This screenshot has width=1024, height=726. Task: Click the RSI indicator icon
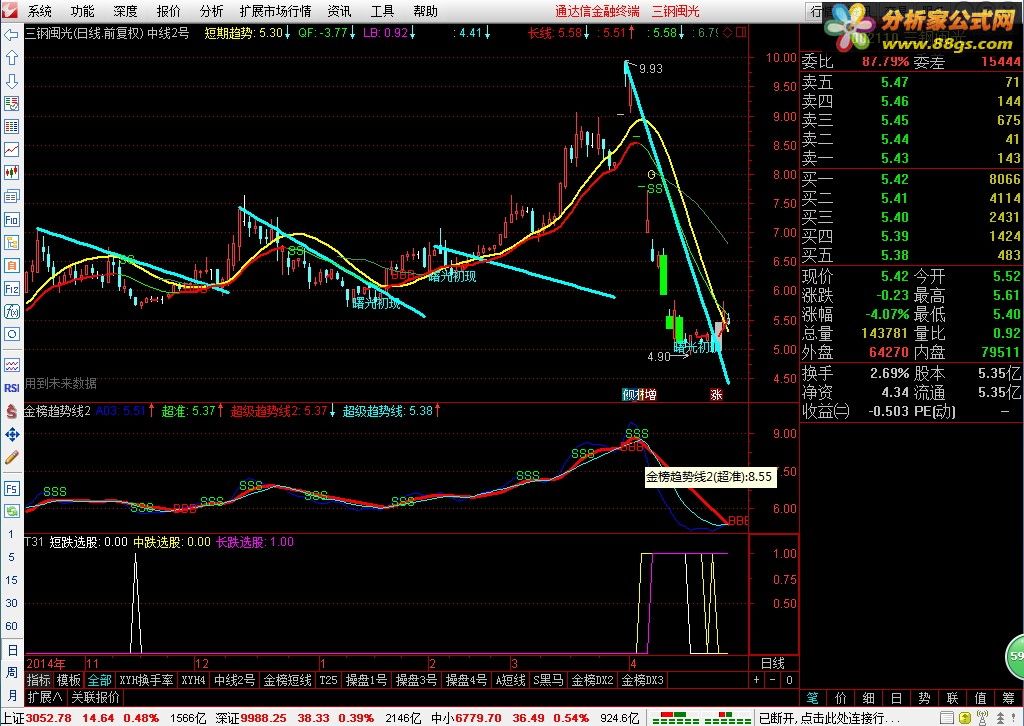(x=11, y=388)
